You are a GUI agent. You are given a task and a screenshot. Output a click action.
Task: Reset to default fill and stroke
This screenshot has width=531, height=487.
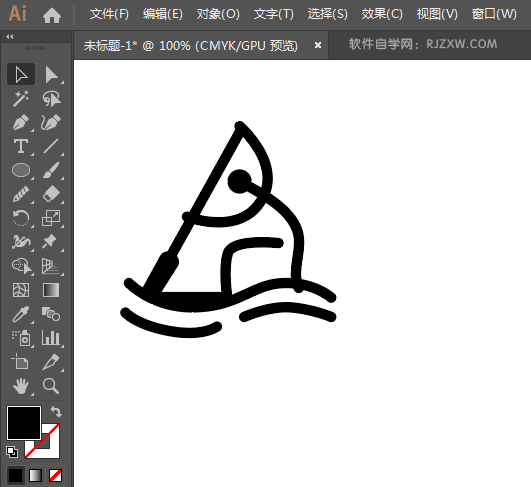click(12, 451)
